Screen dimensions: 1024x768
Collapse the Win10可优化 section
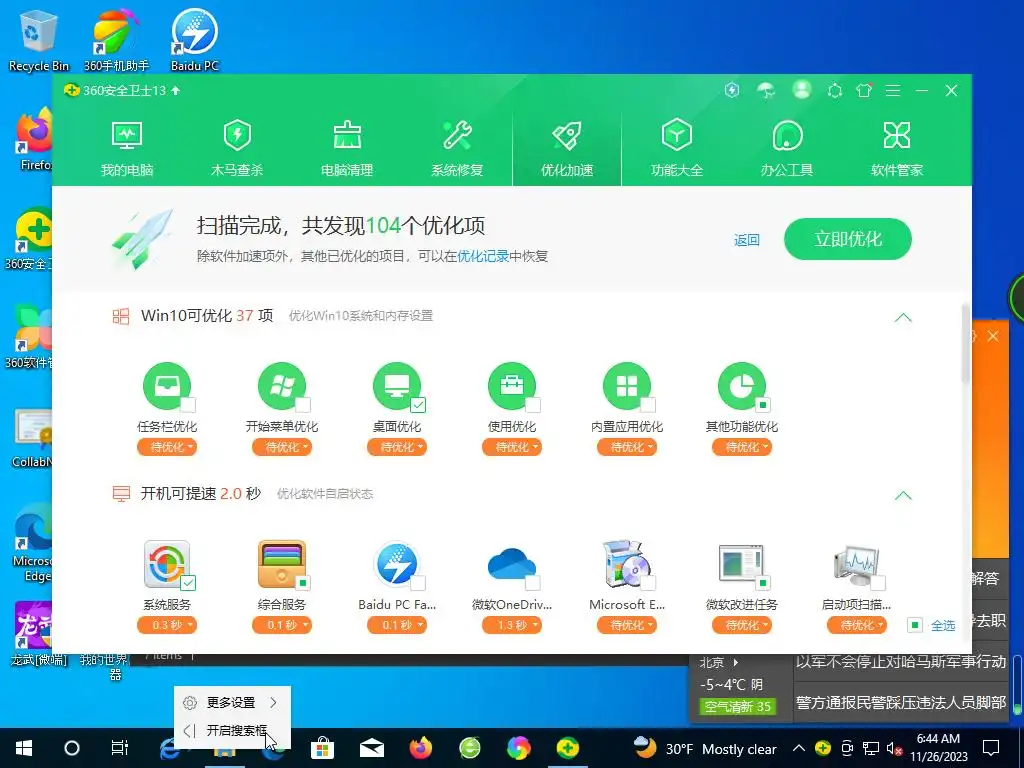(903, 317)
